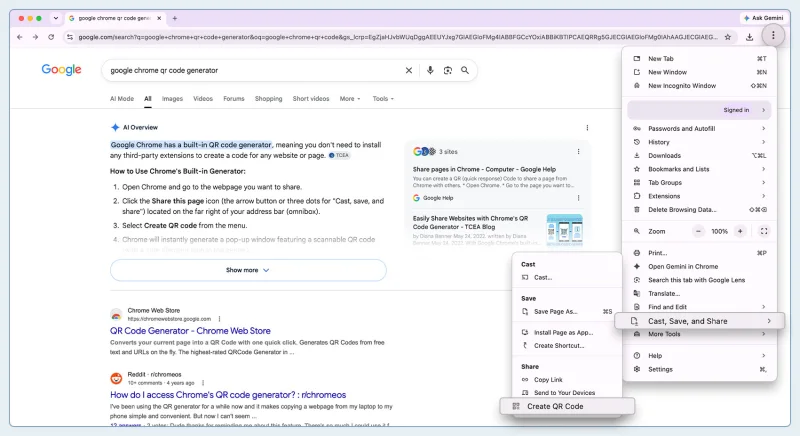
Task: Click the Google logo
Action: point(61,69)
